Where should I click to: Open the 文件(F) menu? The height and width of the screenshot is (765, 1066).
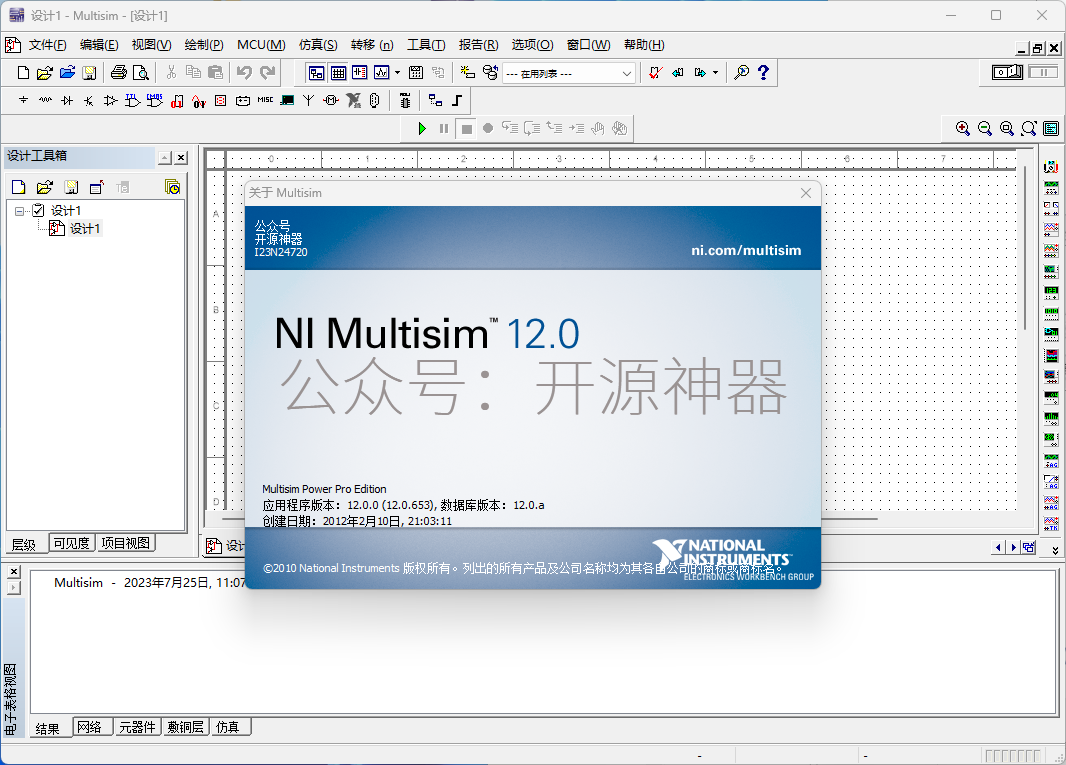(47, 45)
